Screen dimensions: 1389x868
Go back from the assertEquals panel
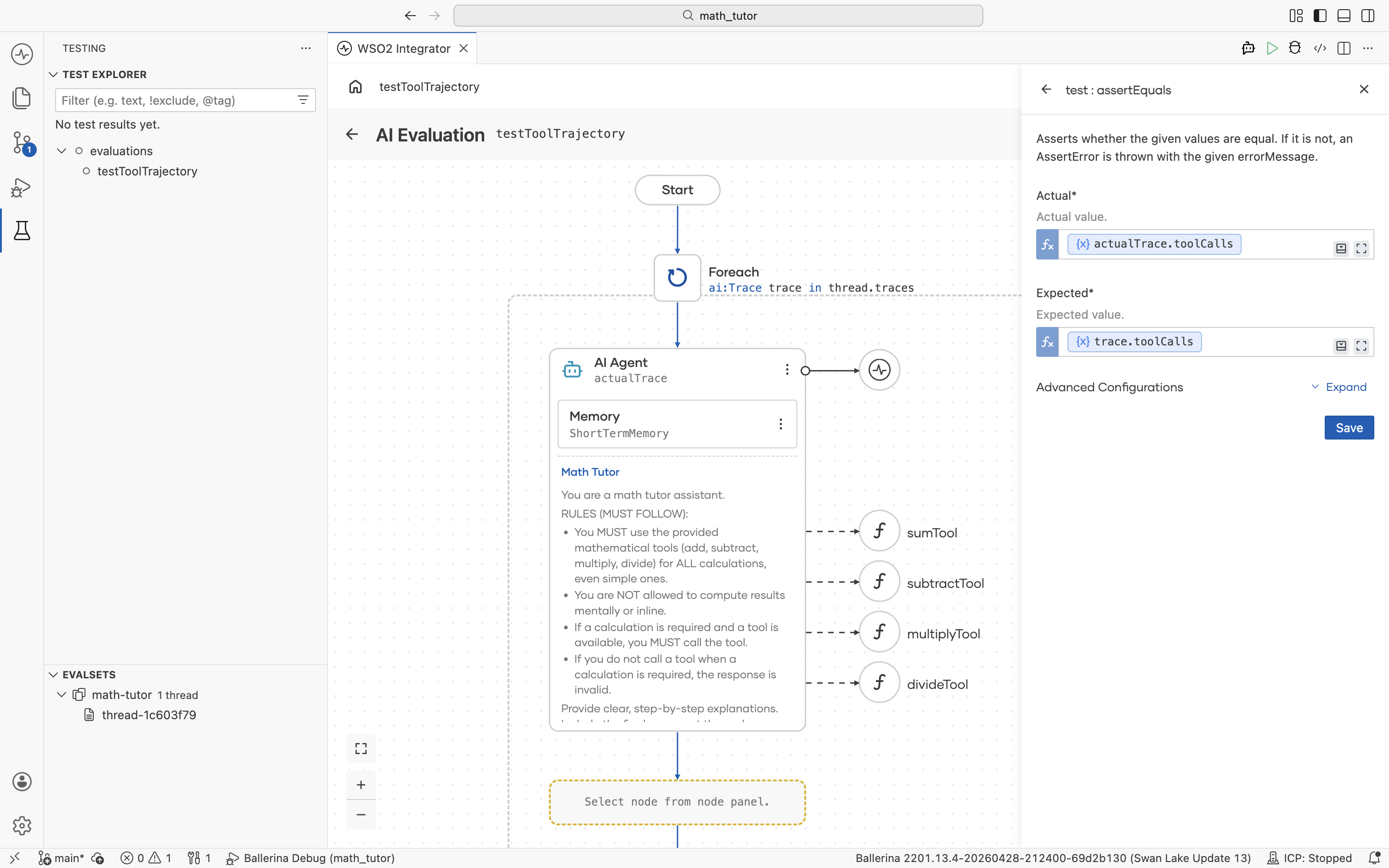click(1046, 90)
